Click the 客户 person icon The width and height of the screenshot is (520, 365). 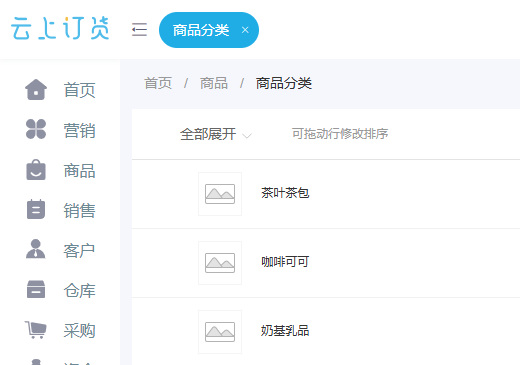(36, 249)
